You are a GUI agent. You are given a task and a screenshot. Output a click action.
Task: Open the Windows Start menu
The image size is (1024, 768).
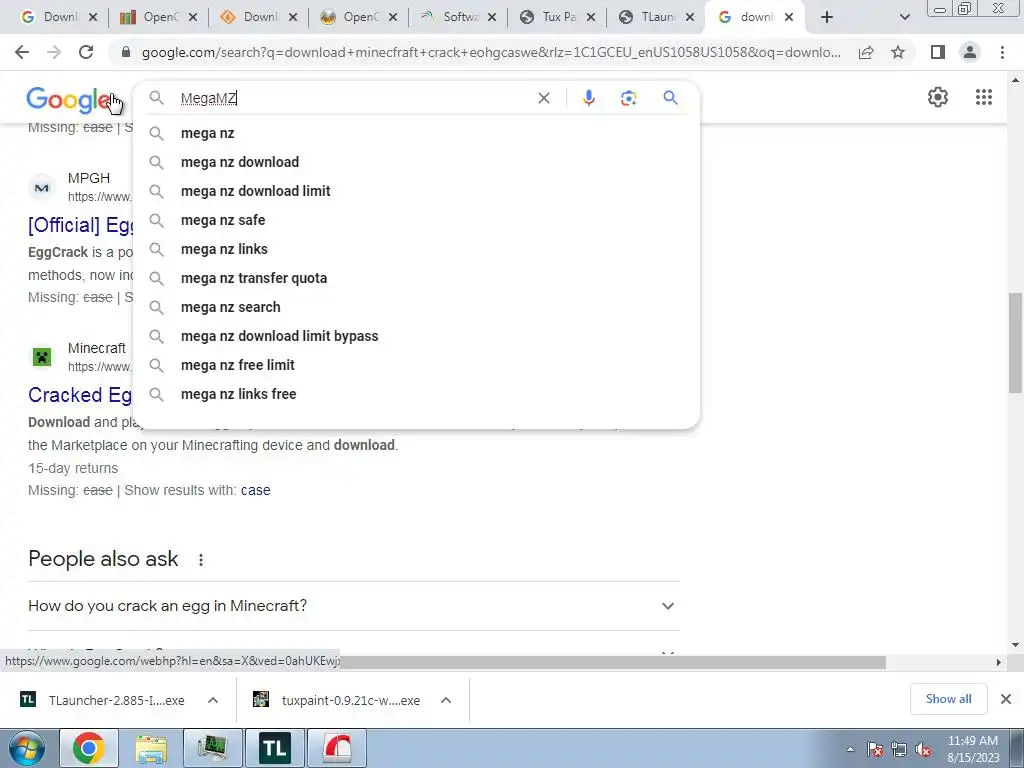(26, 748)
